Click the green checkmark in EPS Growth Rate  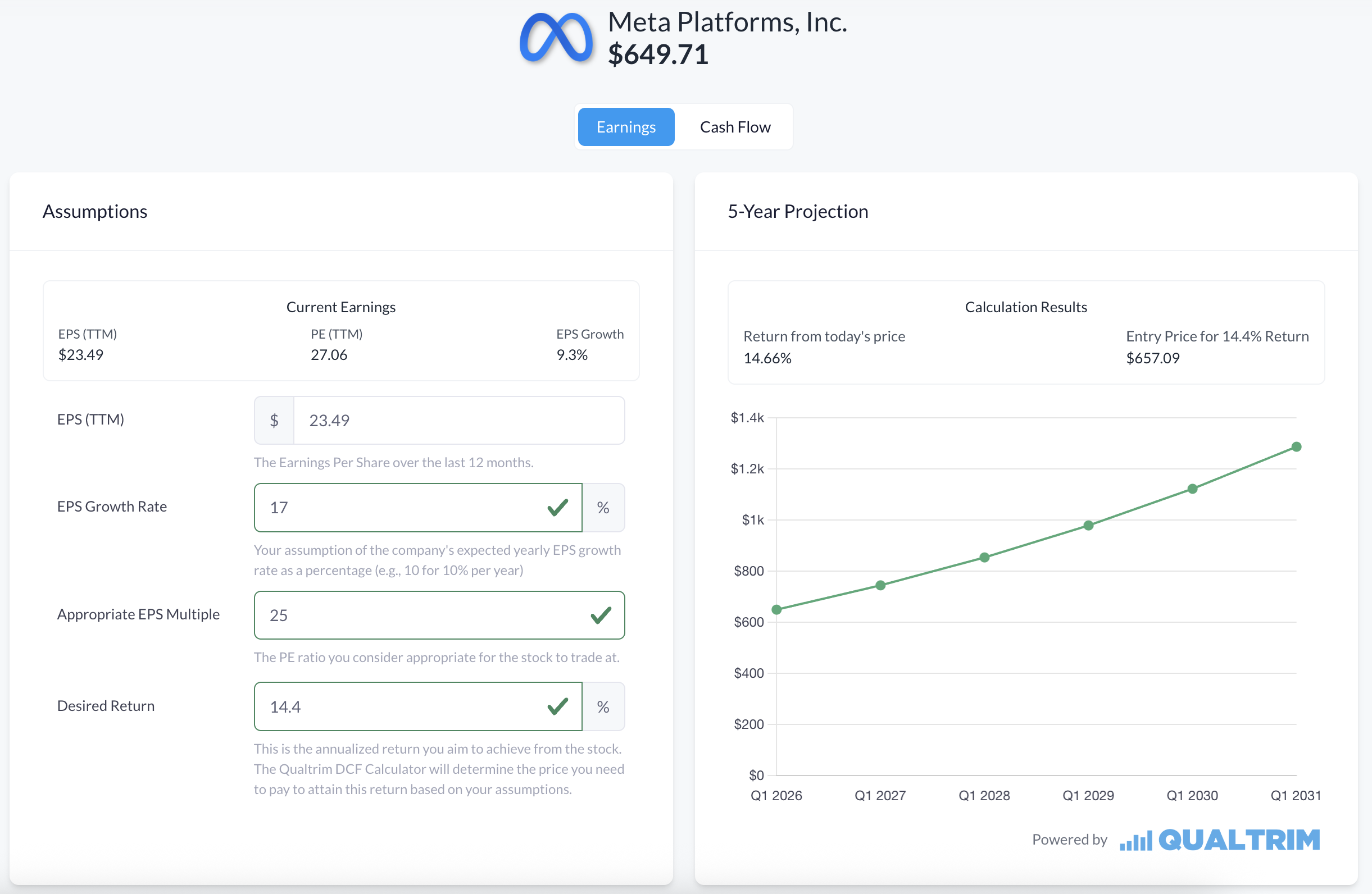(x=557, y=508)
